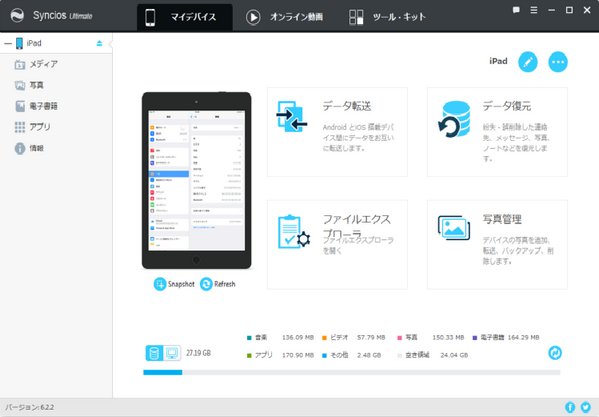Click the 24.04 GB free space value
This screenshot has width=599, height=417.
point(454,355)
